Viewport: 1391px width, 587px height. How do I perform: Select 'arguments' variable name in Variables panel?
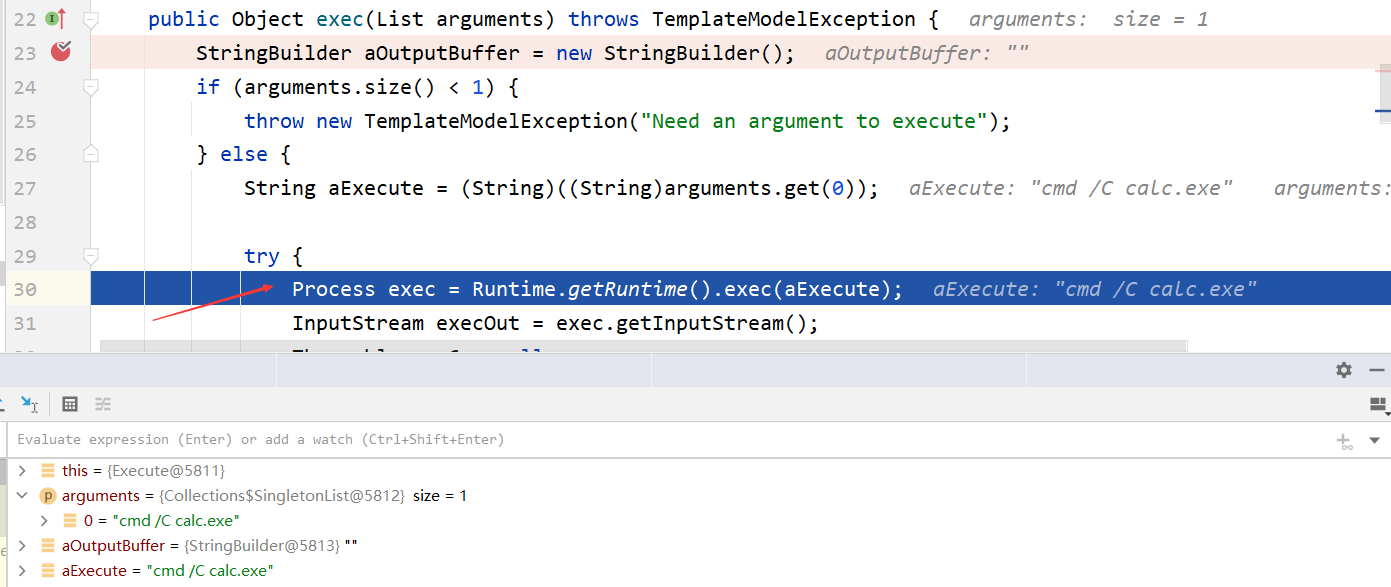(x=101, y=495)
